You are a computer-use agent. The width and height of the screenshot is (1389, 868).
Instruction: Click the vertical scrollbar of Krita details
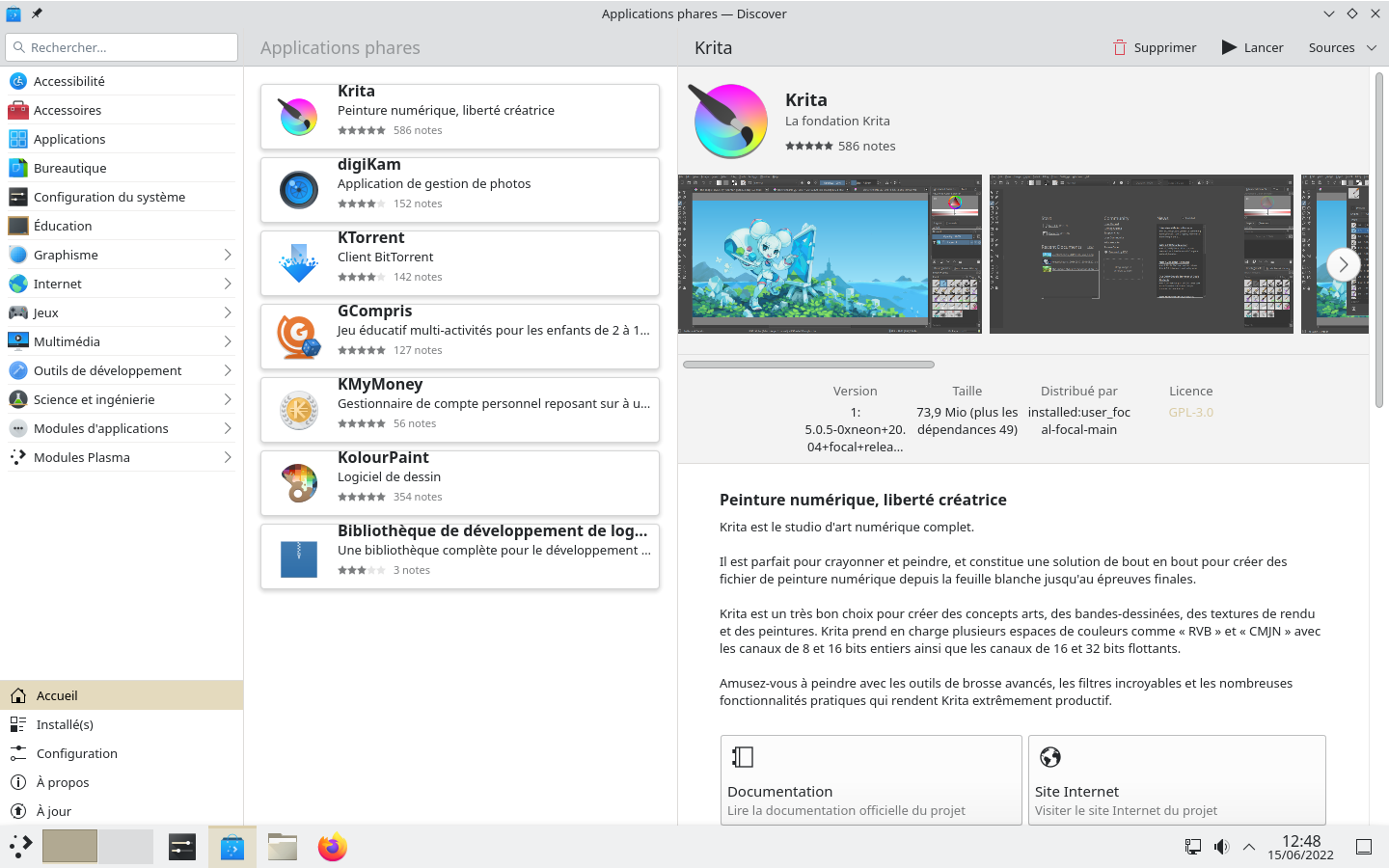pos(1379,239)
